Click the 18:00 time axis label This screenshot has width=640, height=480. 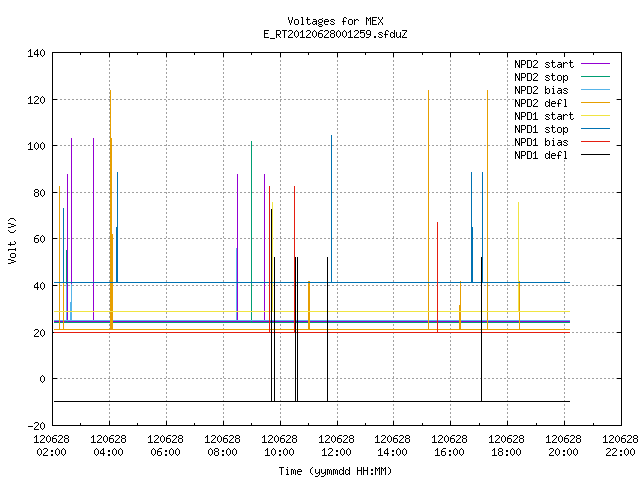(x=507, y=452)
